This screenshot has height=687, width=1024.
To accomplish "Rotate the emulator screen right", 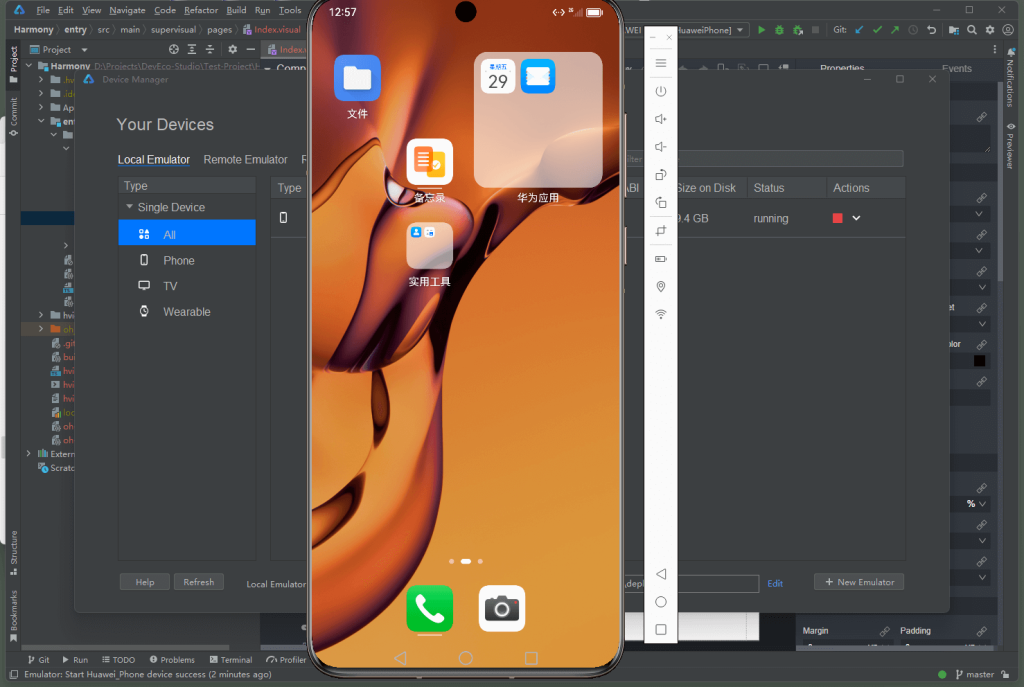I will 661,203.
